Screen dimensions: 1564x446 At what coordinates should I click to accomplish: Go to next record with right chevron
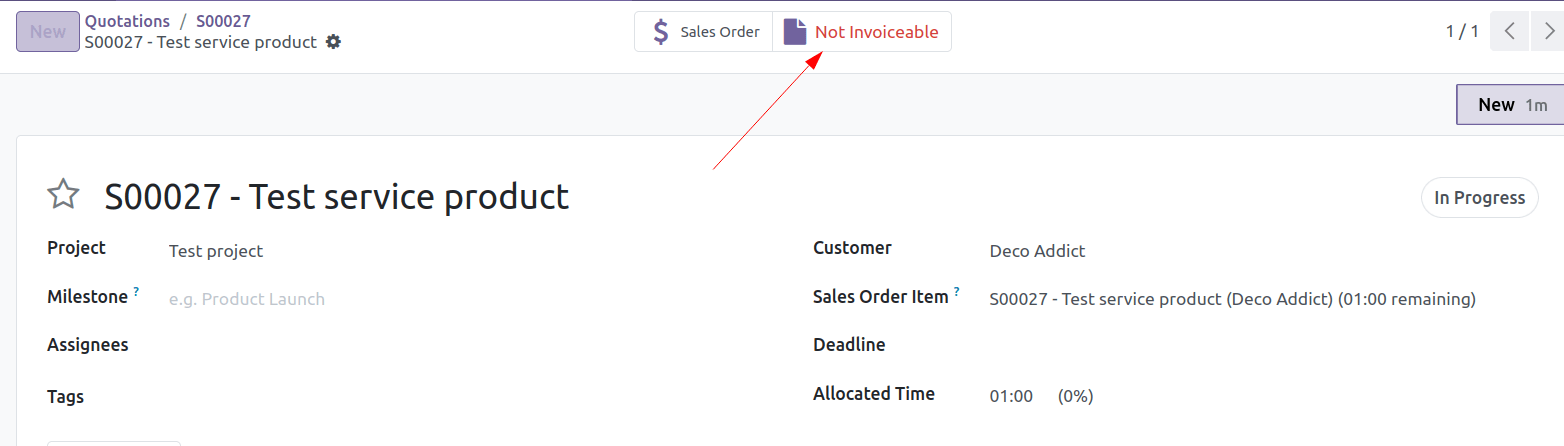click(x=1549, y=32)
